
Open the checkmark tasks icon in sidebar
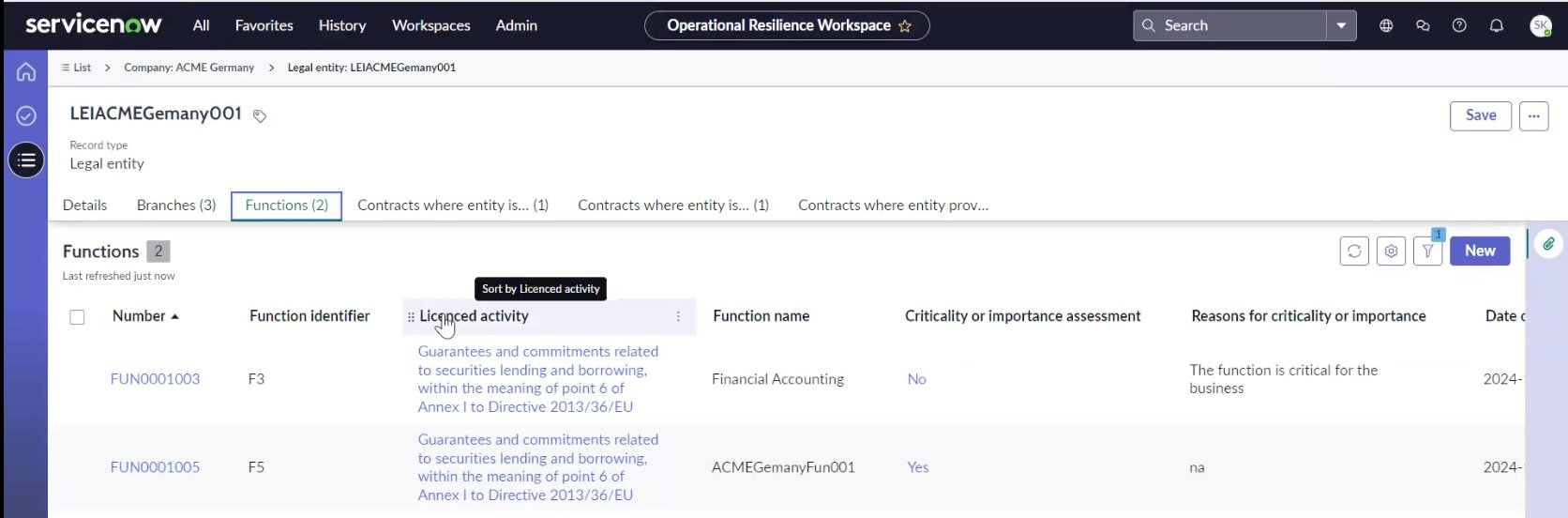[x=26, y=115]
